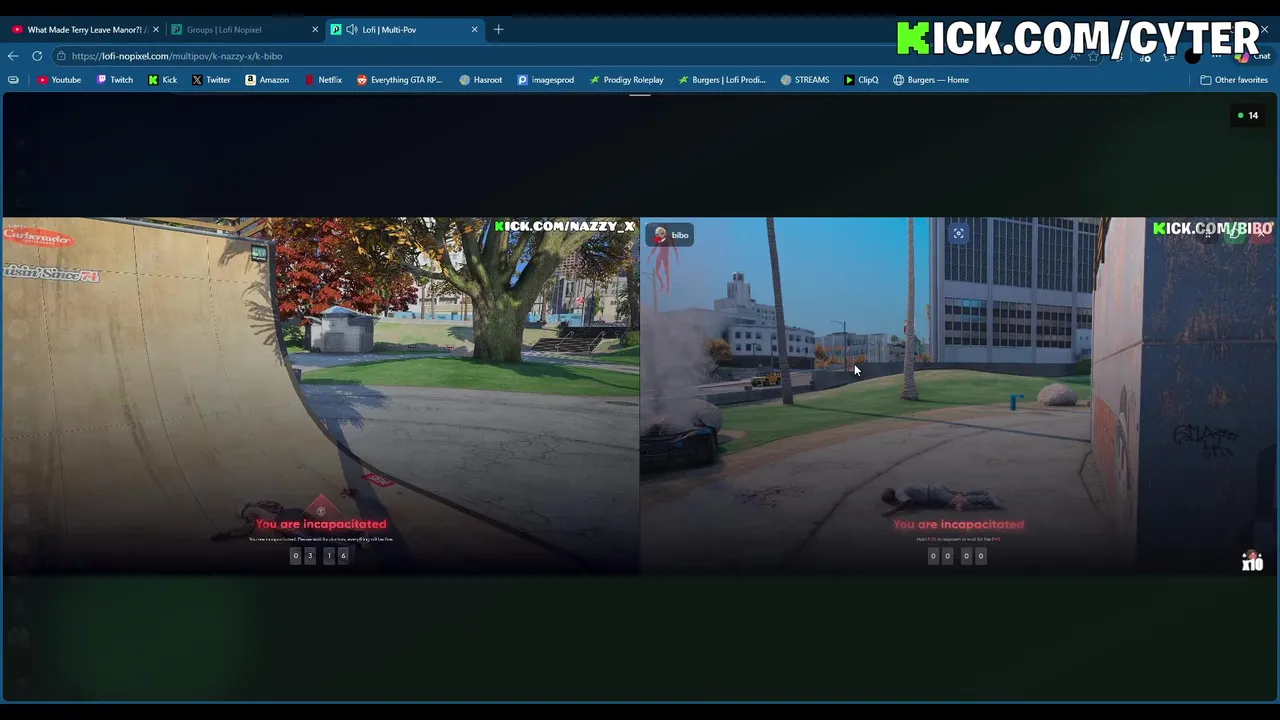The height and width of the screenshot is (720, 1280).
Task: Open the Youtube bookmark
Action: 59,80
